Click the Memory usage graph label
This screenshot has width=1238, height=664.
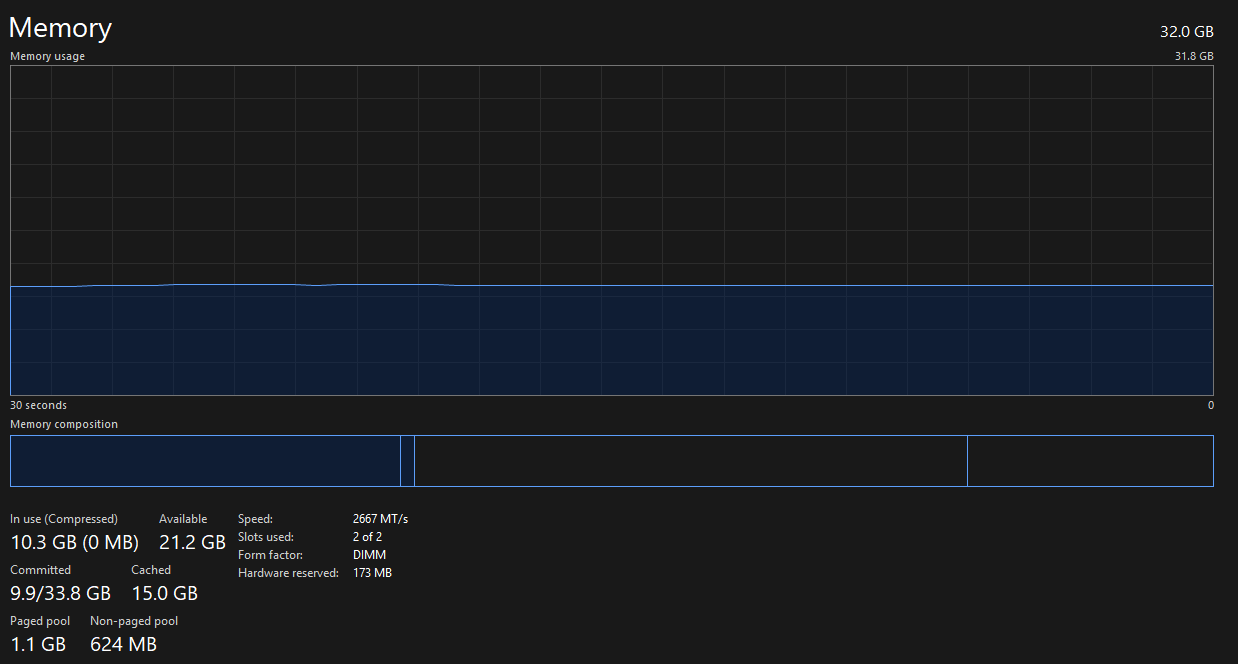48,56
